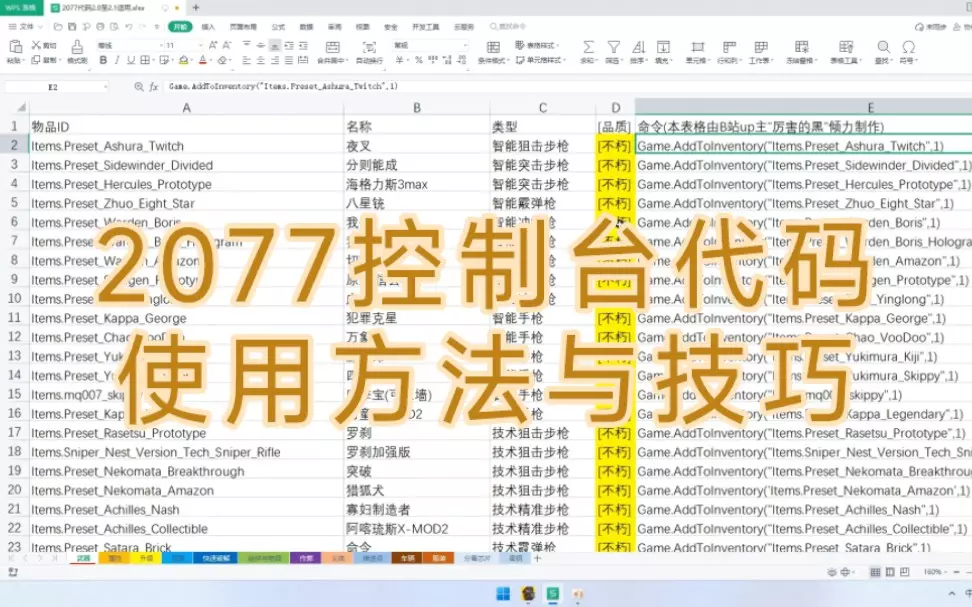Select column A header

(186, 107)
